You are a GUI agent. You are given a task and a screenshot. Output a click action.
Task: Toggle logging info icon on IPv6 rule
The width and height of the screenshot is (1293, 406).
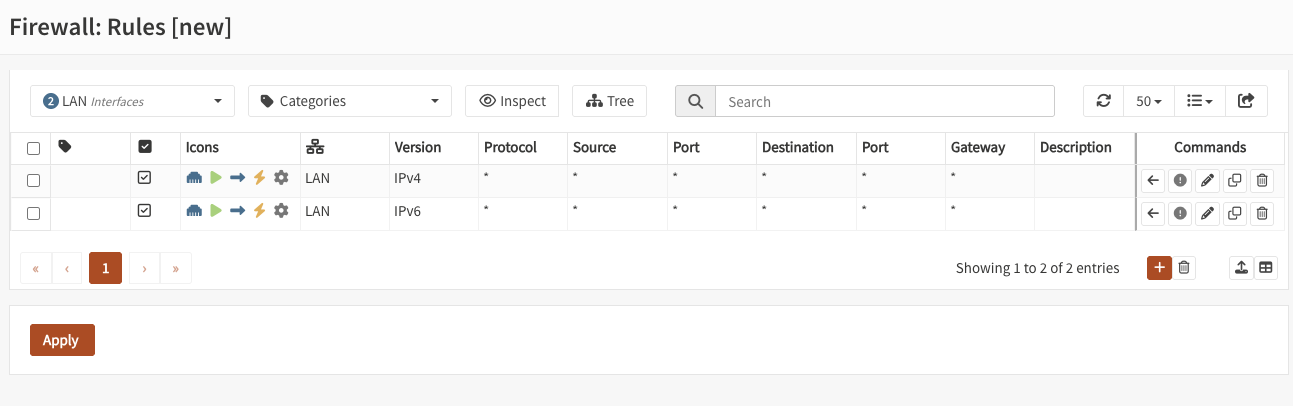[x=1180, y=213]
